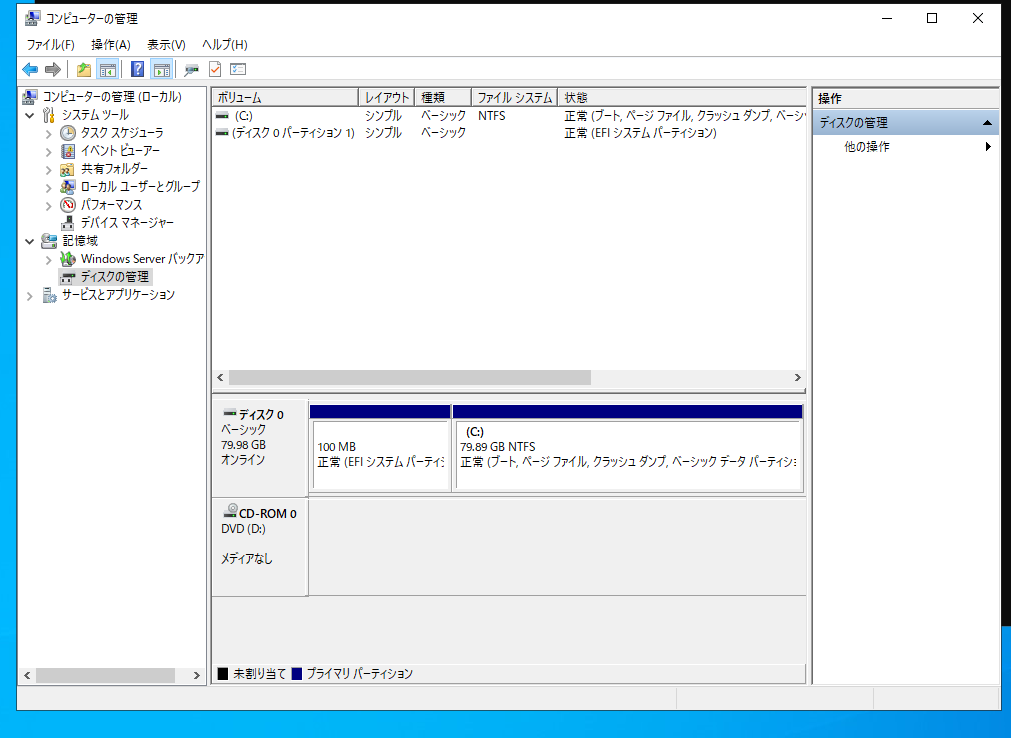Click the blue Help question mark icon
The height and width of the screenshot is (738, 1011).
[x=138, y=69]
